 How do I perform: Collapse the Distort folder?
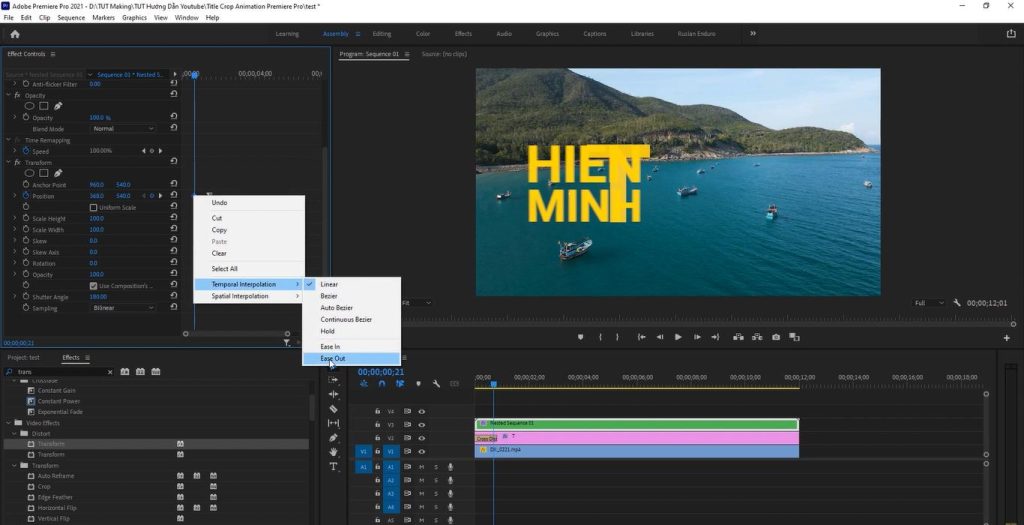click(14, 434)
